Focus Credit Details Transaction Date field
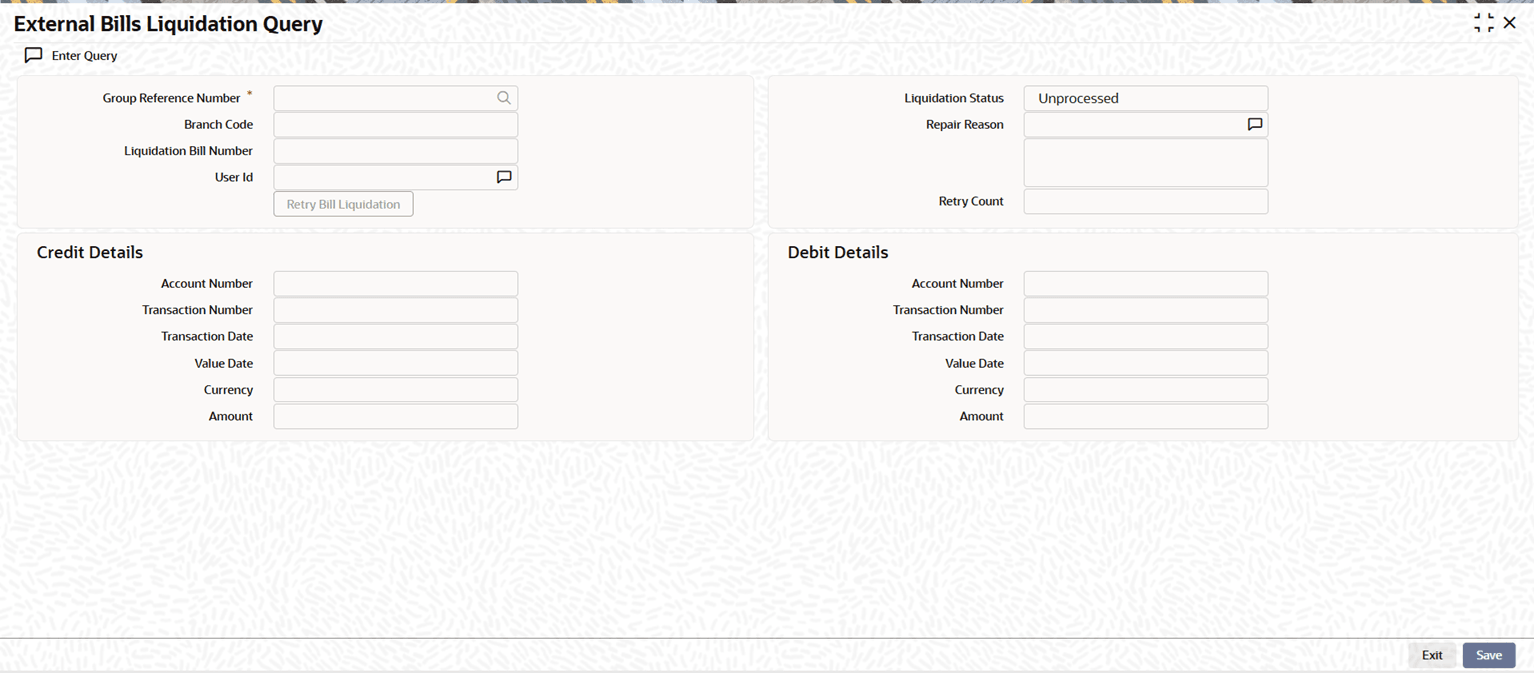This screenshot has height=673, width=1534. pyautogui.click(x=395, y=337)
